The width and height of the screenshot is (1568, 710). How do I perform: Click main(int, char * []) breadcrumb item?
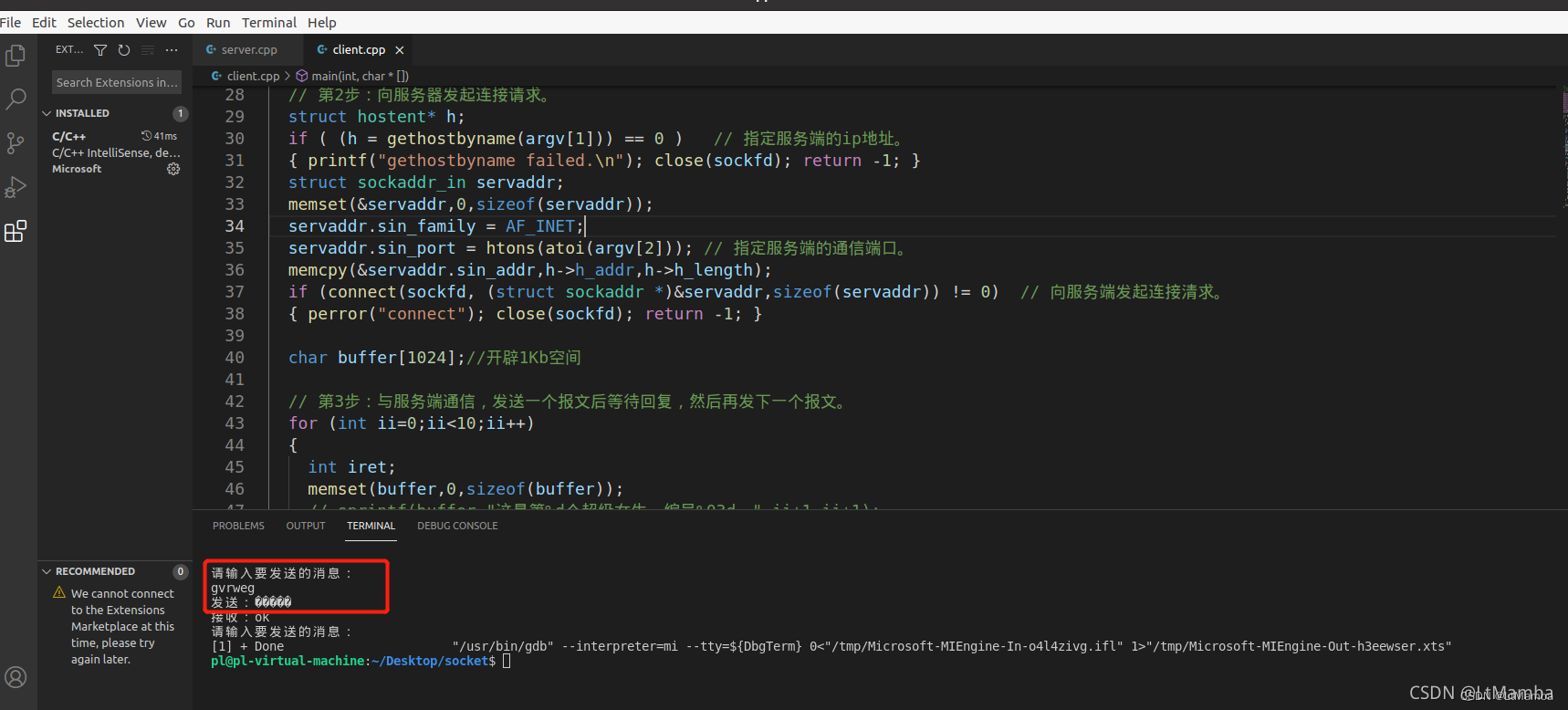click(360, 76)
